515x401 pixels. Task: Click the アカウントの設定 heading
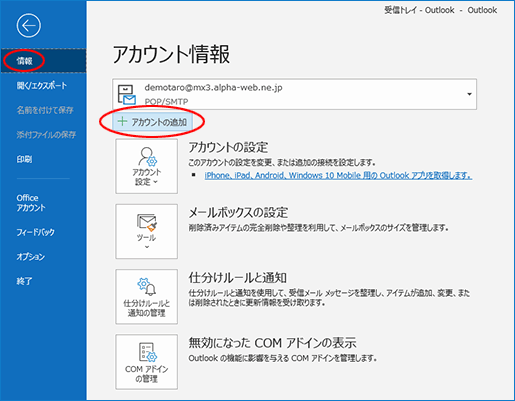pos(228,147)
